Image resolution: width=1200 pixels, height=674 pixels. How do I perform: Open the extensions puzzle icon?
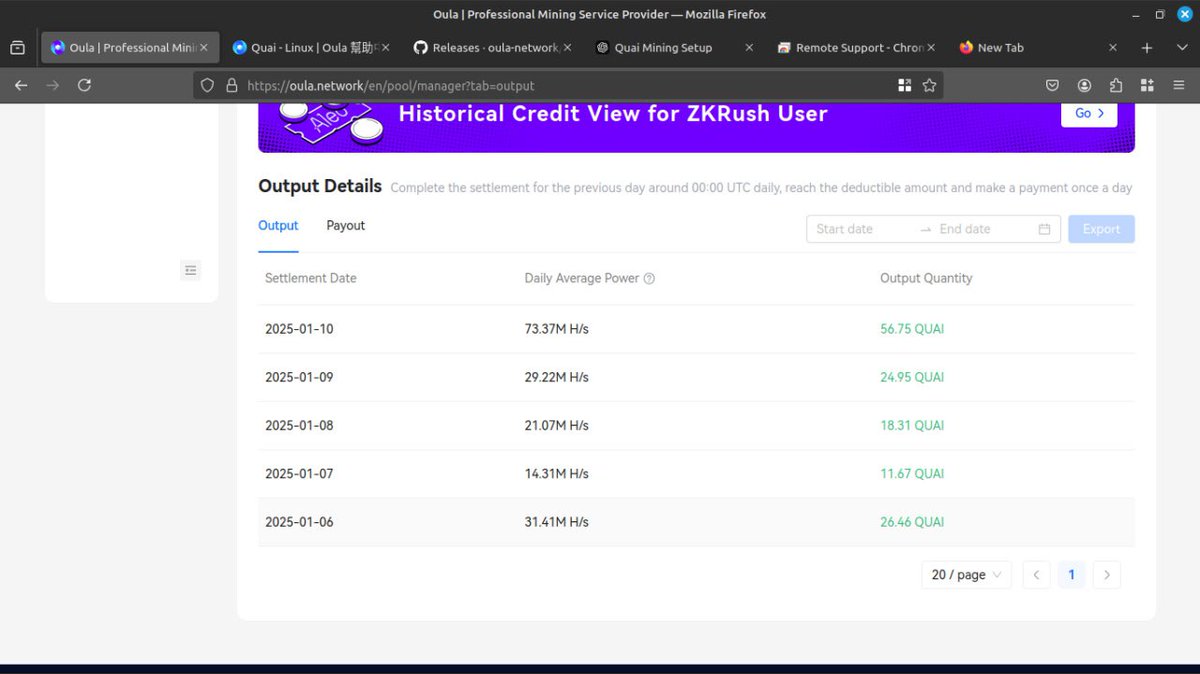tap(1116, 86)
